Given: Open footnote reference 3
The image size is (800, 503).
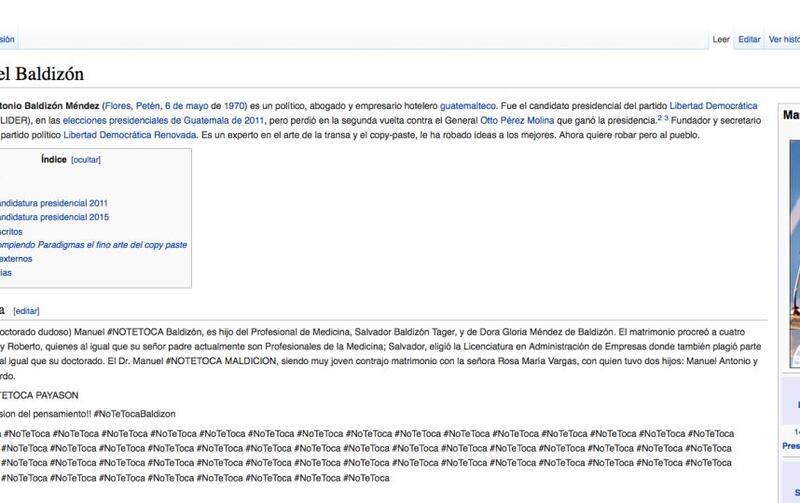Looking at the screenshot, I should (x=666, y=118).
